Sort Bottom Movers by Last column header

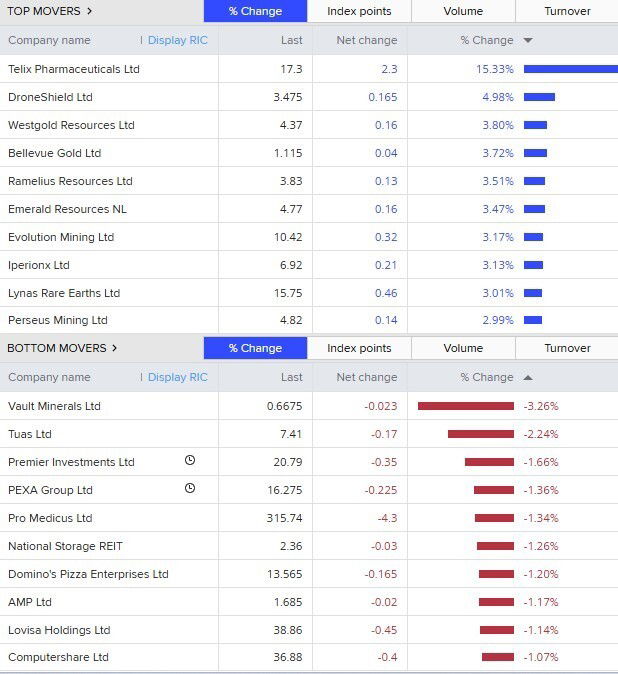(291, 377)
